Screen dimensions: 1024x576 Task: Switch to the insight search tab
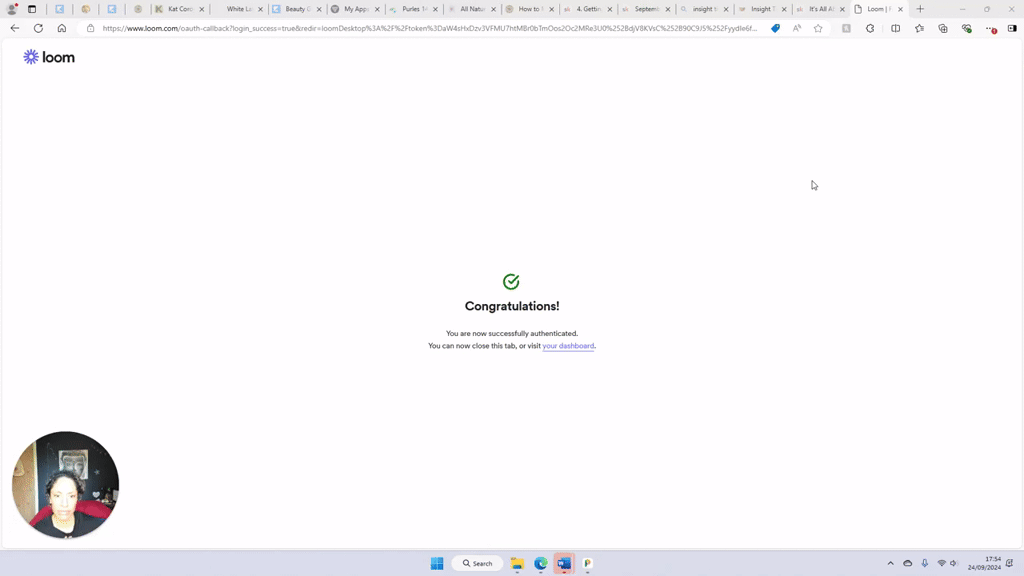pos(704,9)
